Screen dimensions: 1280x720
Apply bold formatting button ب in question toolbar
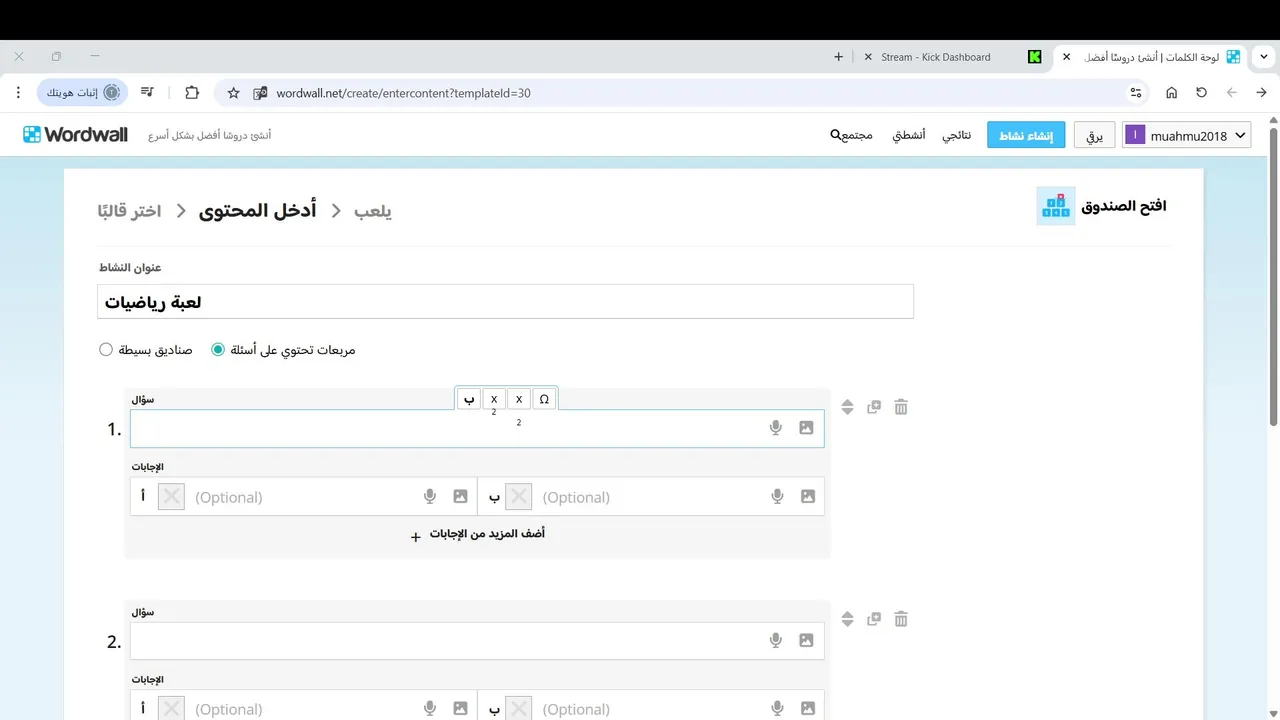point(469,399)
